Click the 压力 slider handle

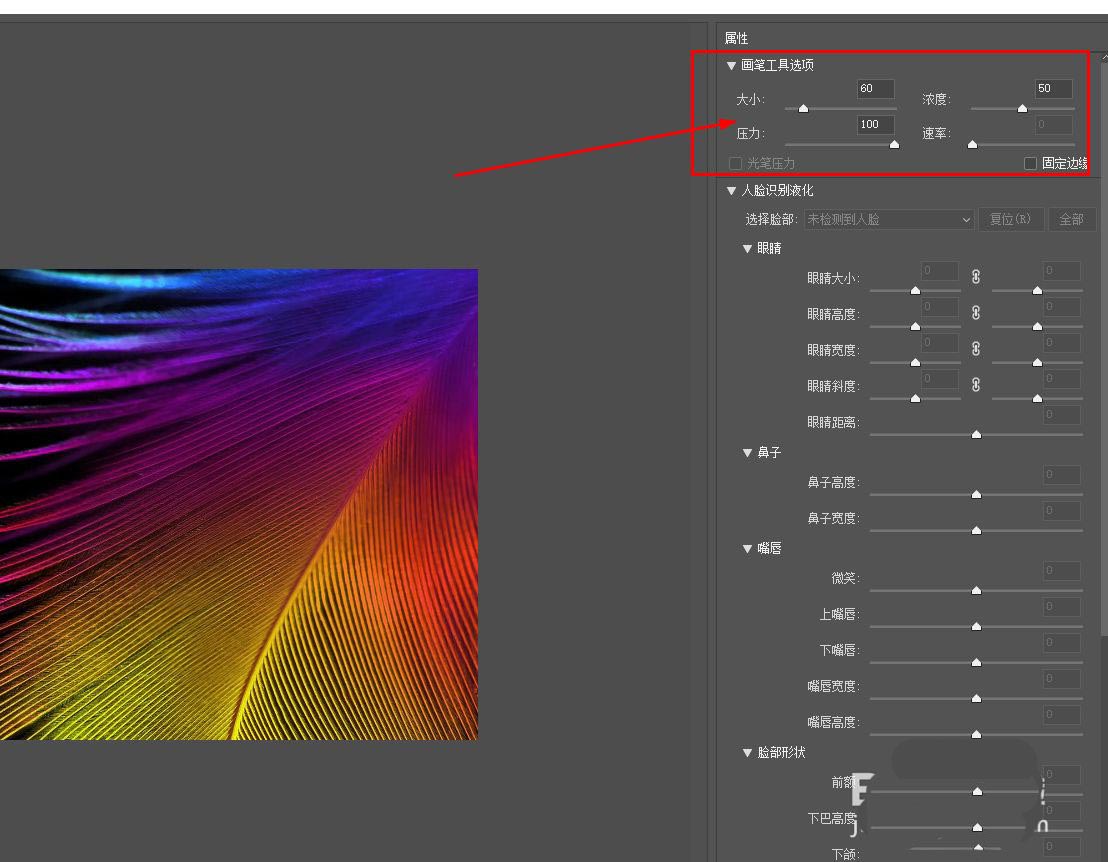(895, 144)
